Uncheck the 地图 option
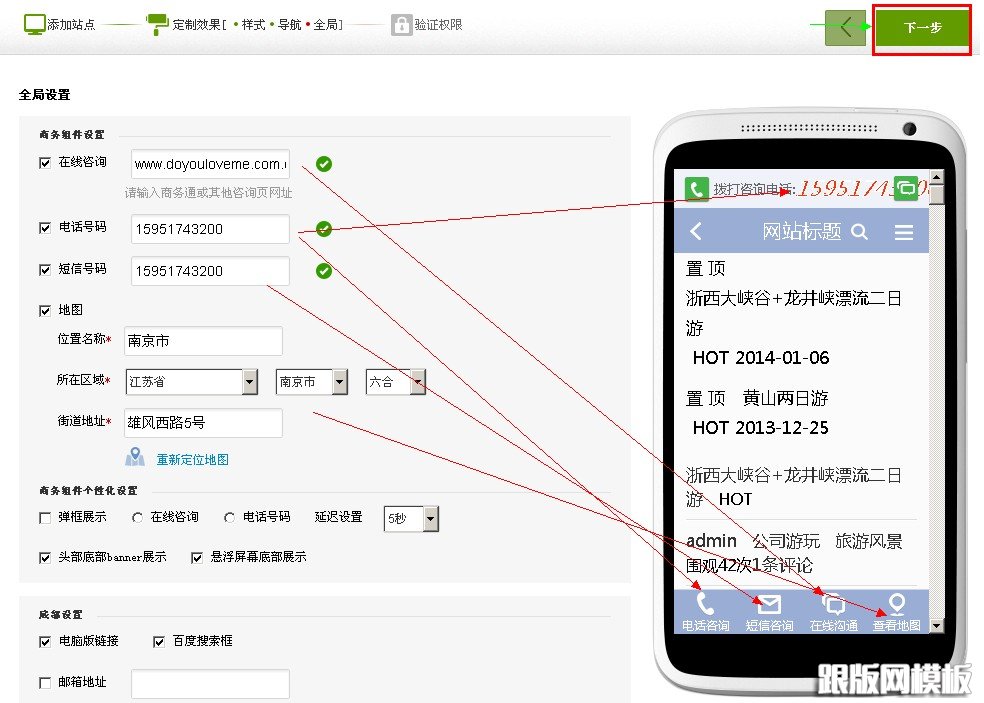The width and height of the screenshot is (984, 703). (45, 309)
